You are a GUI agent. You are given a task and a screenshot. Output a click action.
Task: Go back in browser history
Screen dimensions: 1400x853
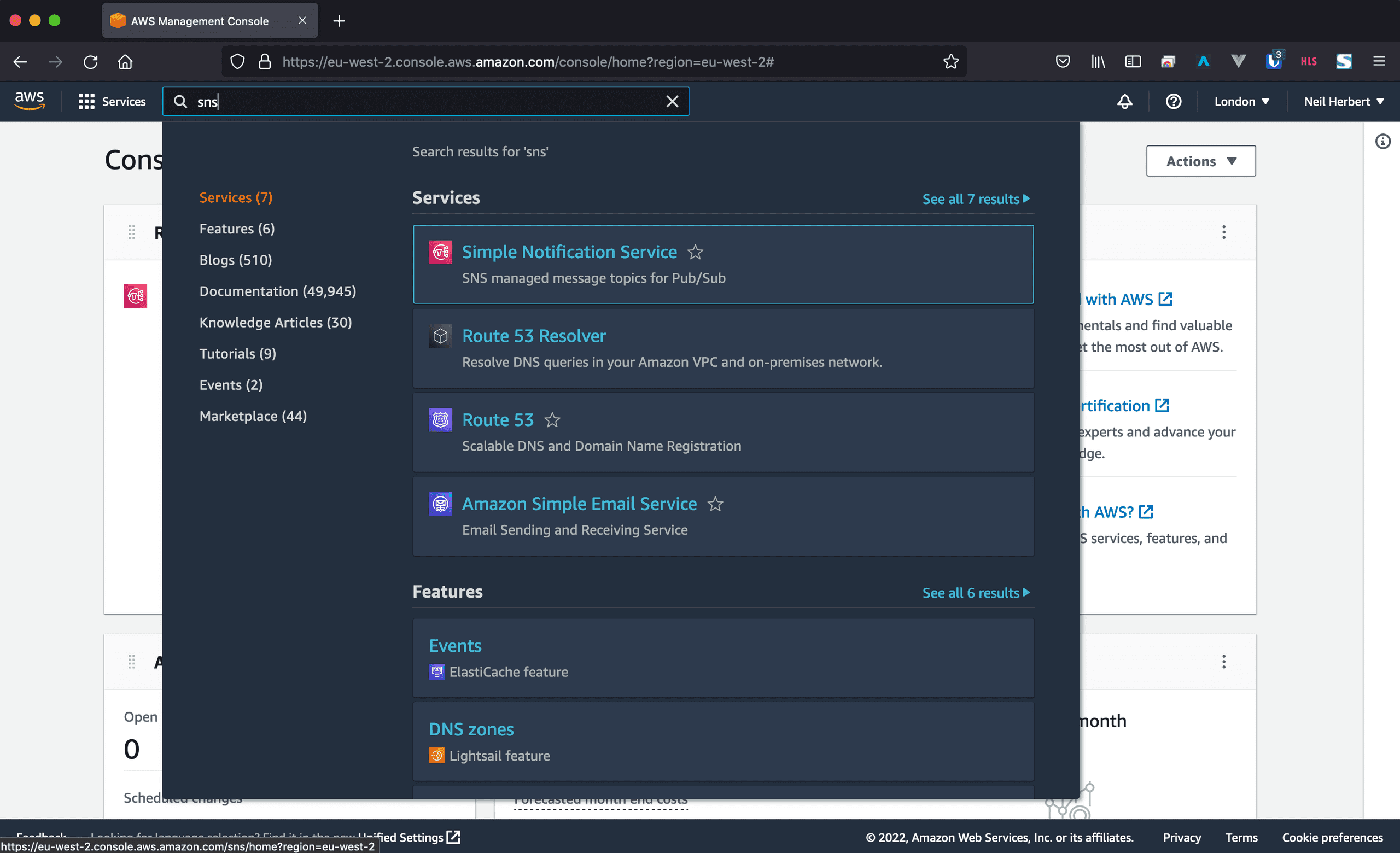coord(20,61)
